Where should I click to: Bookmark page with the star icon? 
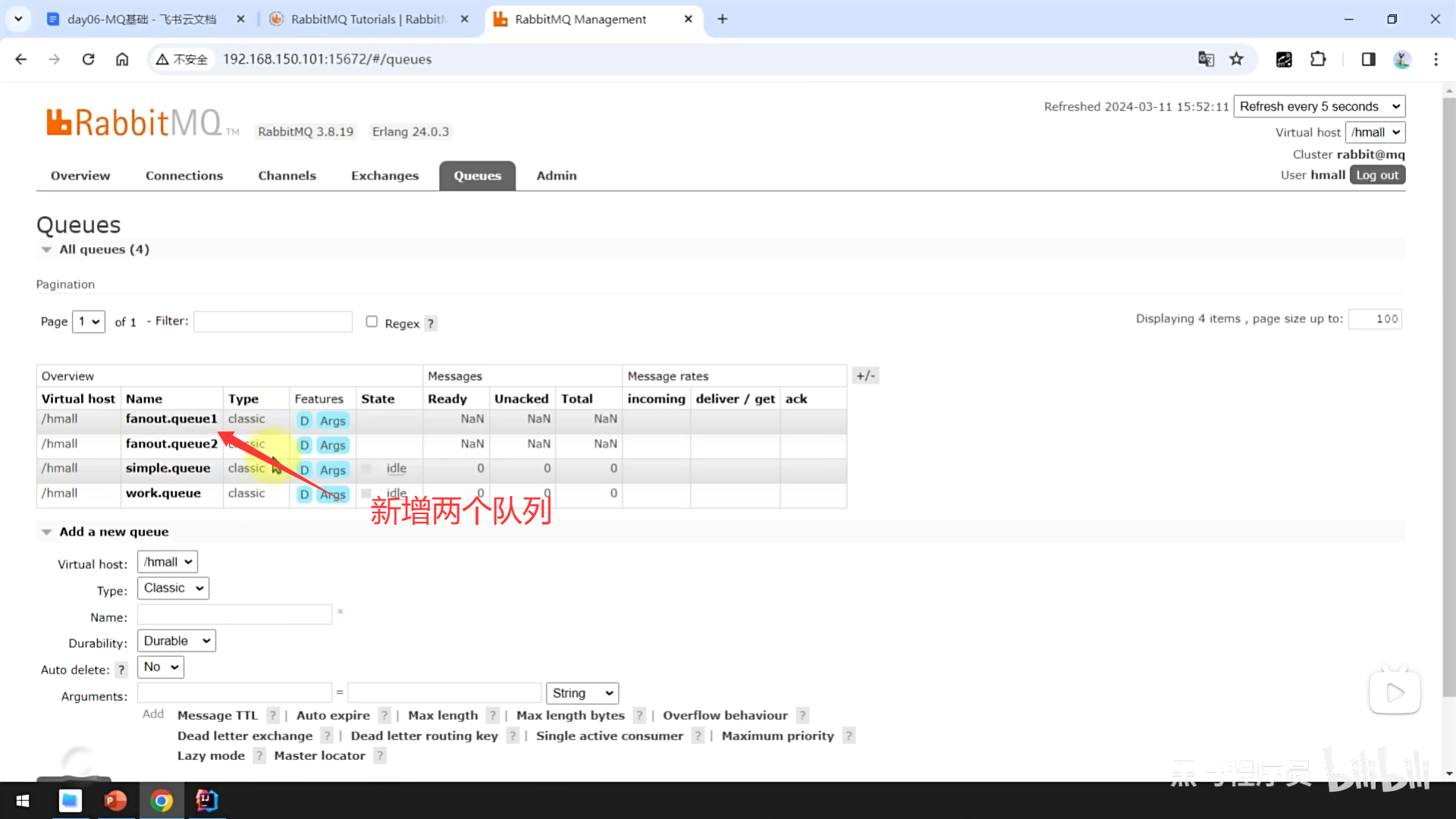(1237, 59)
